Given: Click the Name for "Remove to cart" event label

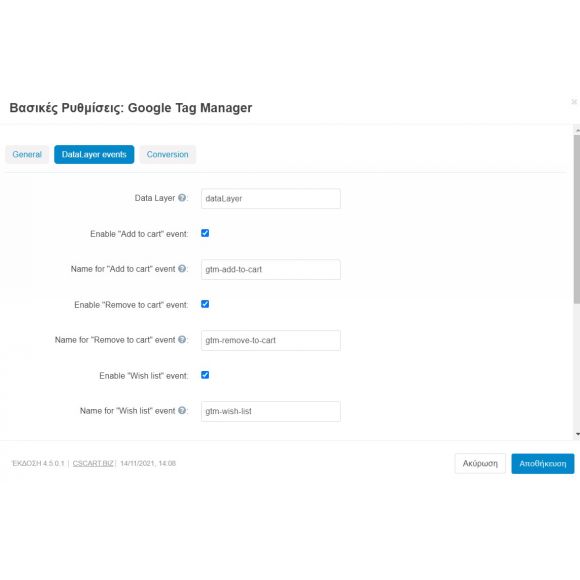Looking at the screenshot, I should point(115,340).
